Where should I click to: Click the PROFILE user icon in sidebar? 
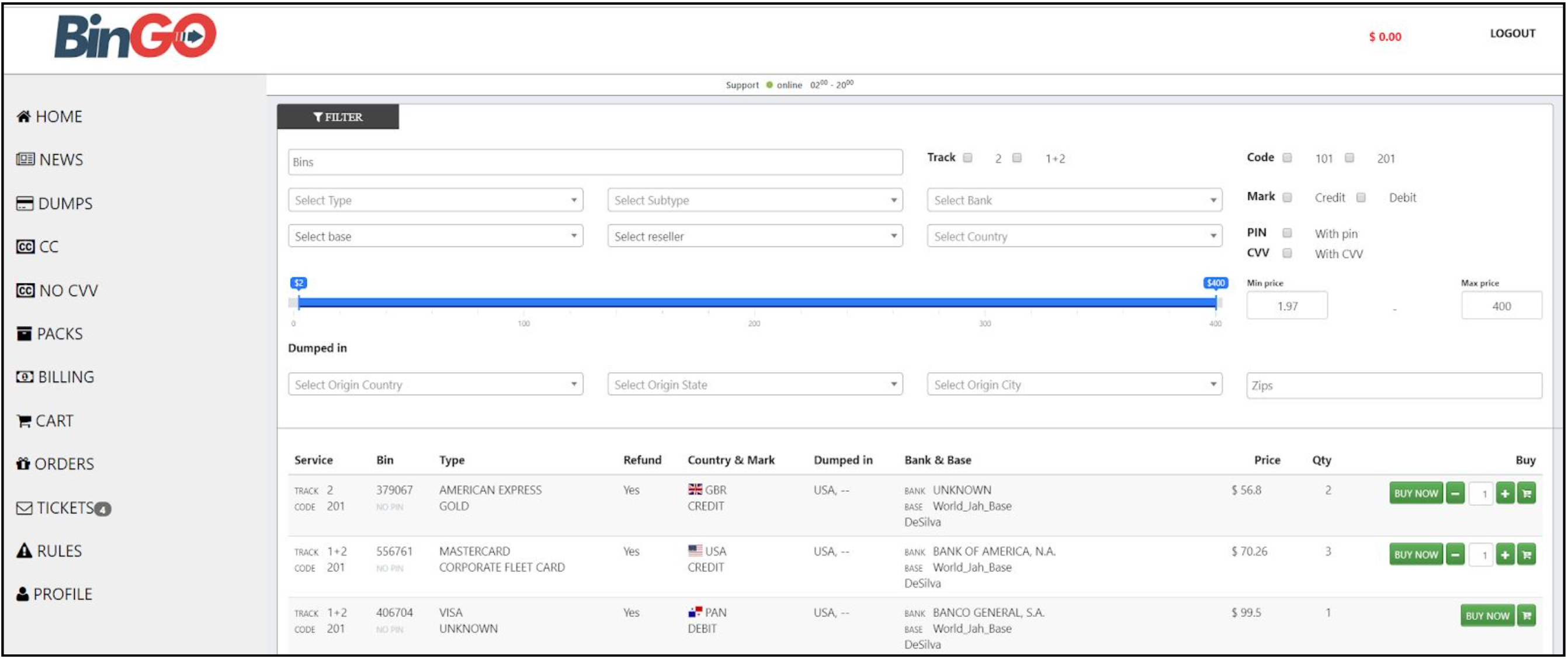click(x=23, y=595)
